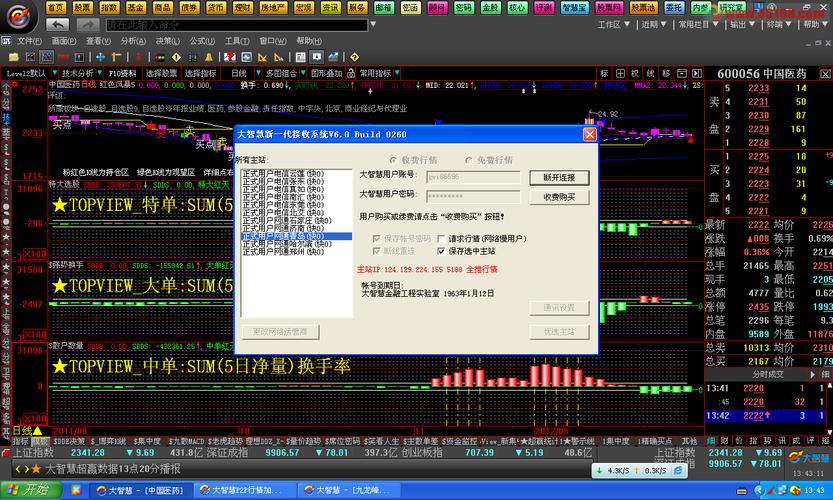This screenshot has width=833, height=500.
Task: Click the 通讯设置 button
Action: (x=559, y=308)
